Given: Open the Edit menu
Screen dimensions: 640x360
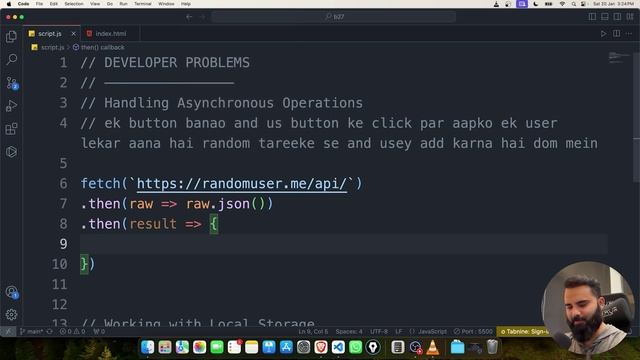Looking at the screenshot, I should (53, 4).
